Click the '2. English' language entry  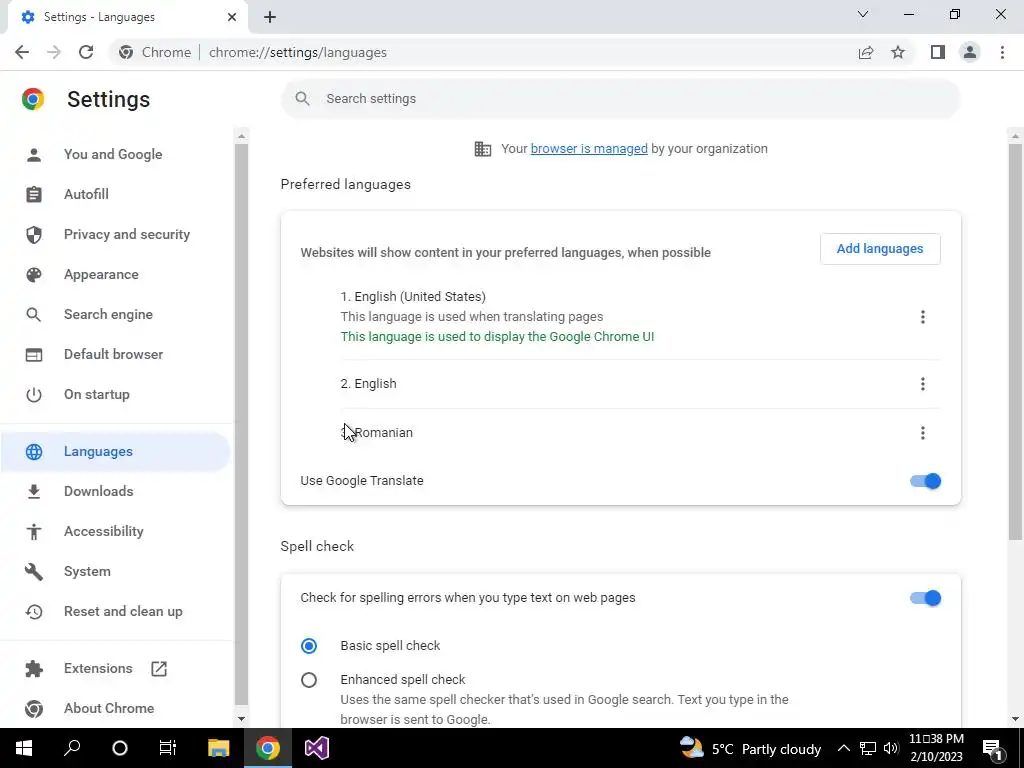click(368, 384)
